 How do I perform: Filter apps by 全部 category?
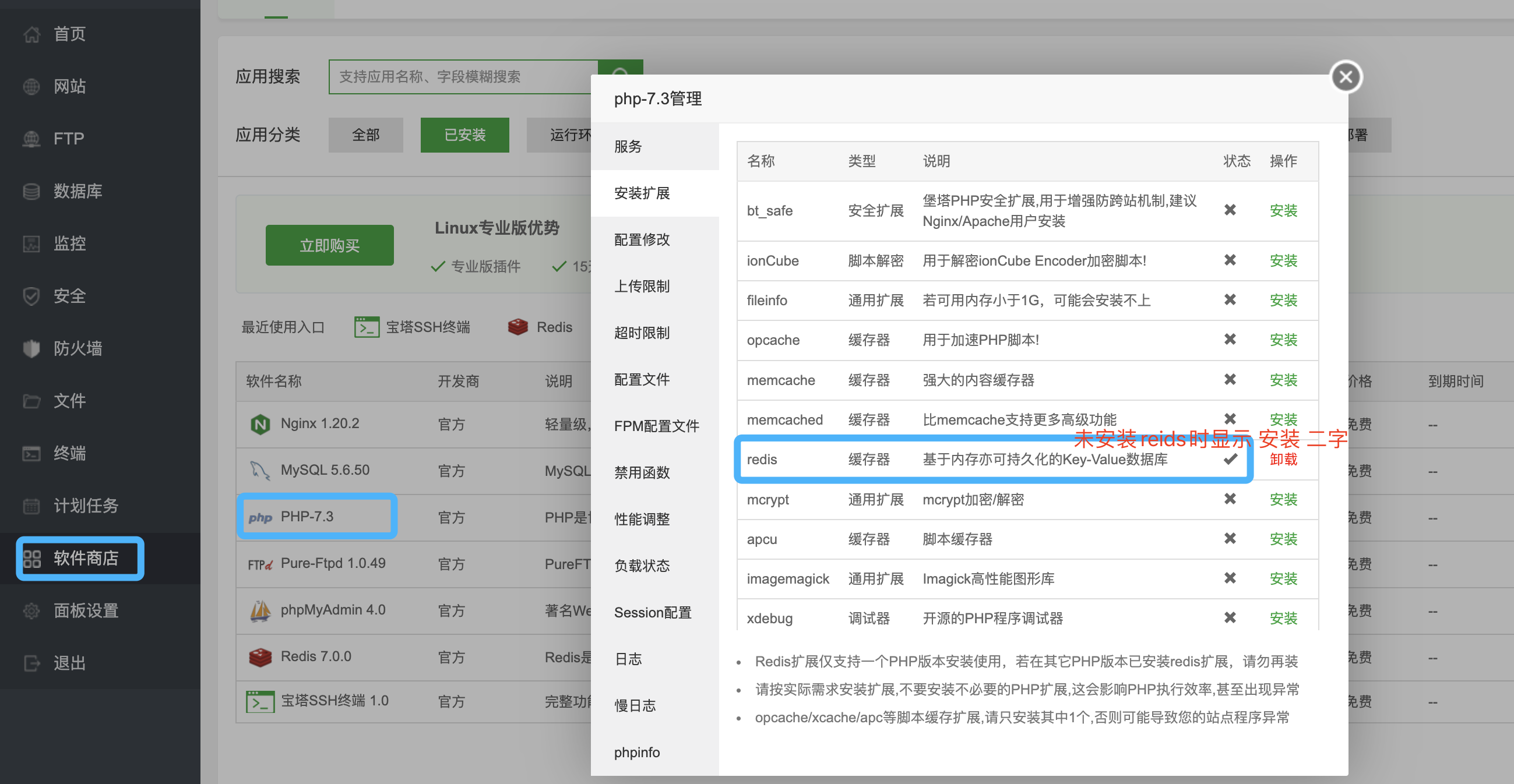pos(365,135)
